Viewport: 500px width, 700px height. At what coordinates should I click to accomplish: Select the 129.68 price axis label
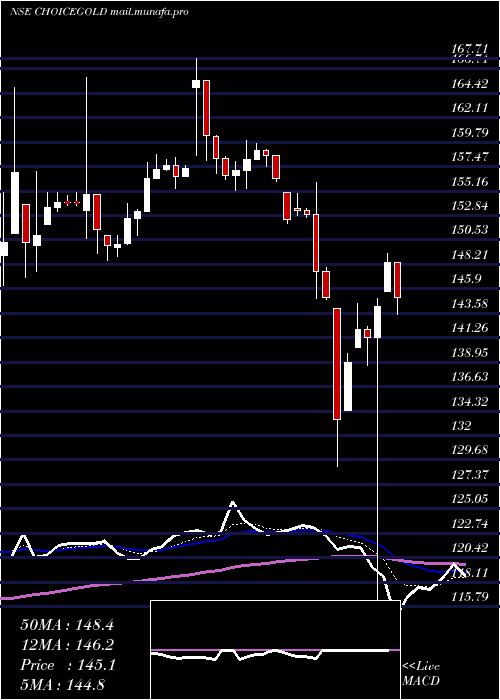pos(471,450)
